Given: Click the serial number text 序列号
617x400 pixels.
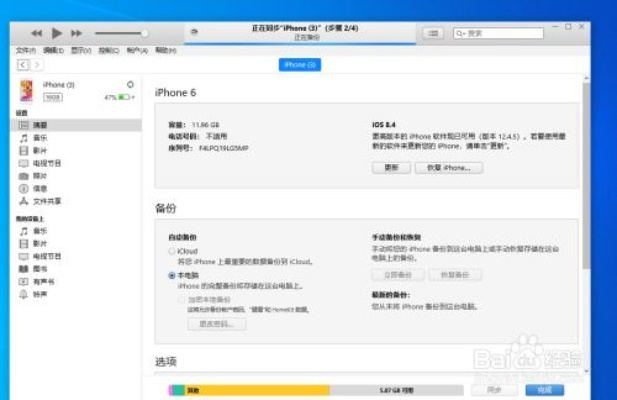Looking at the screenshot, I should click(x=209, y=148).
